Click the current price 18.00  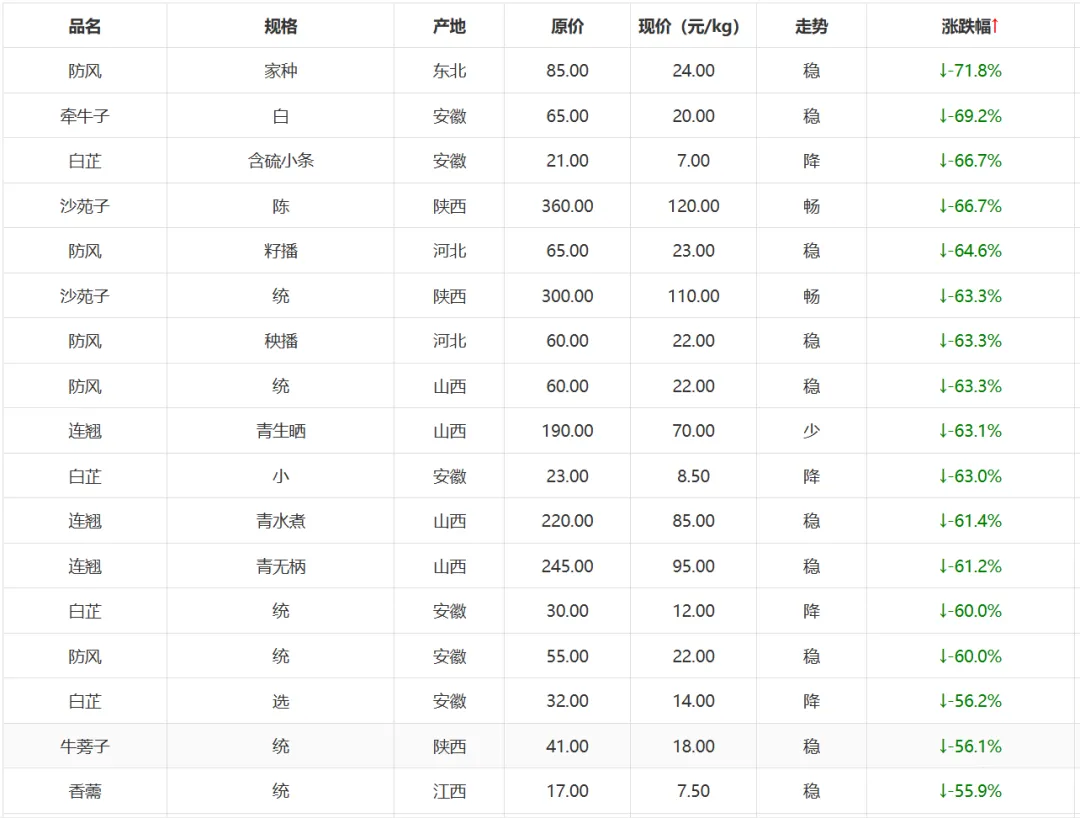click(x=693, y=746)
